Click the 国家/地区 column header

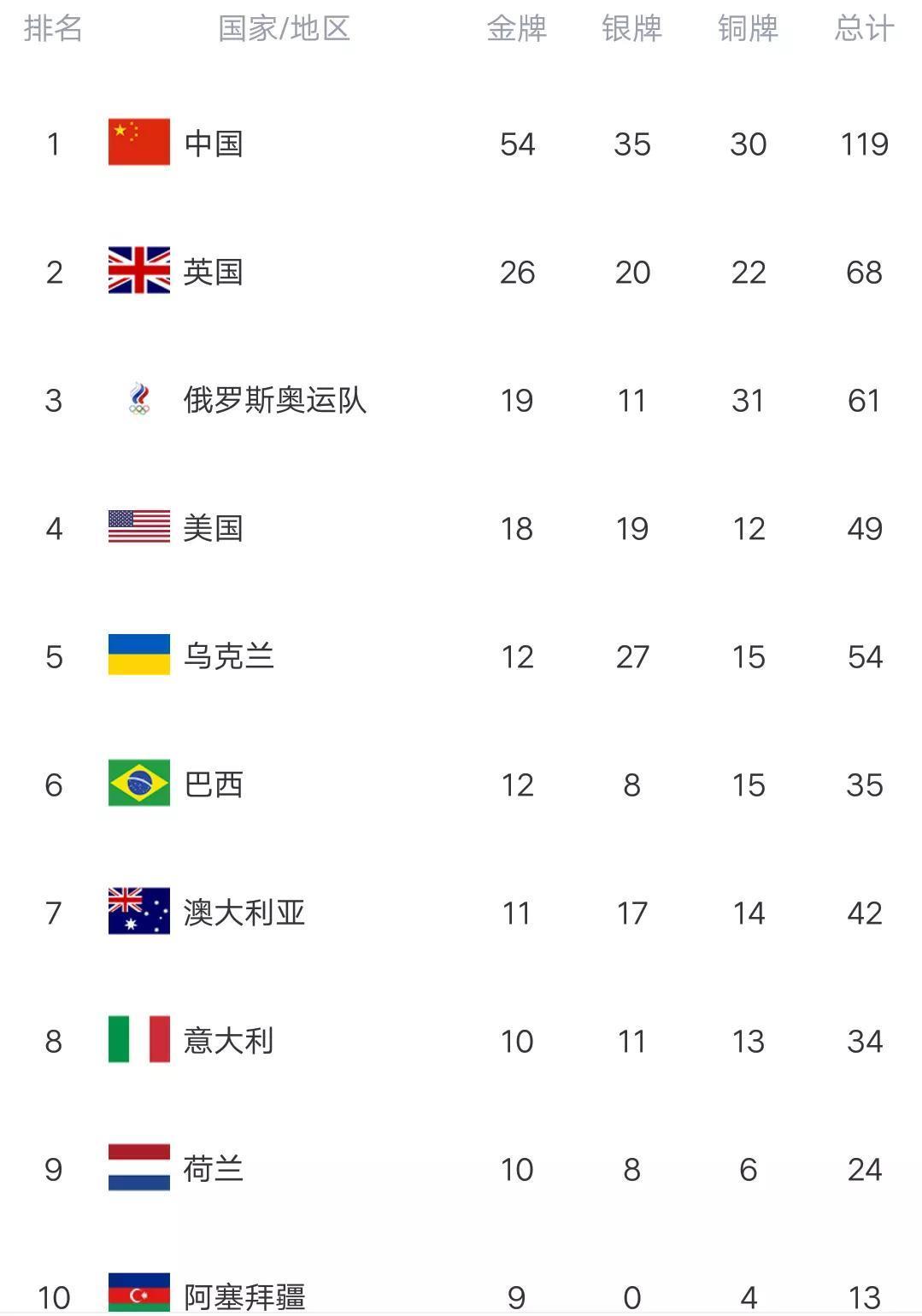pos(285,28)
